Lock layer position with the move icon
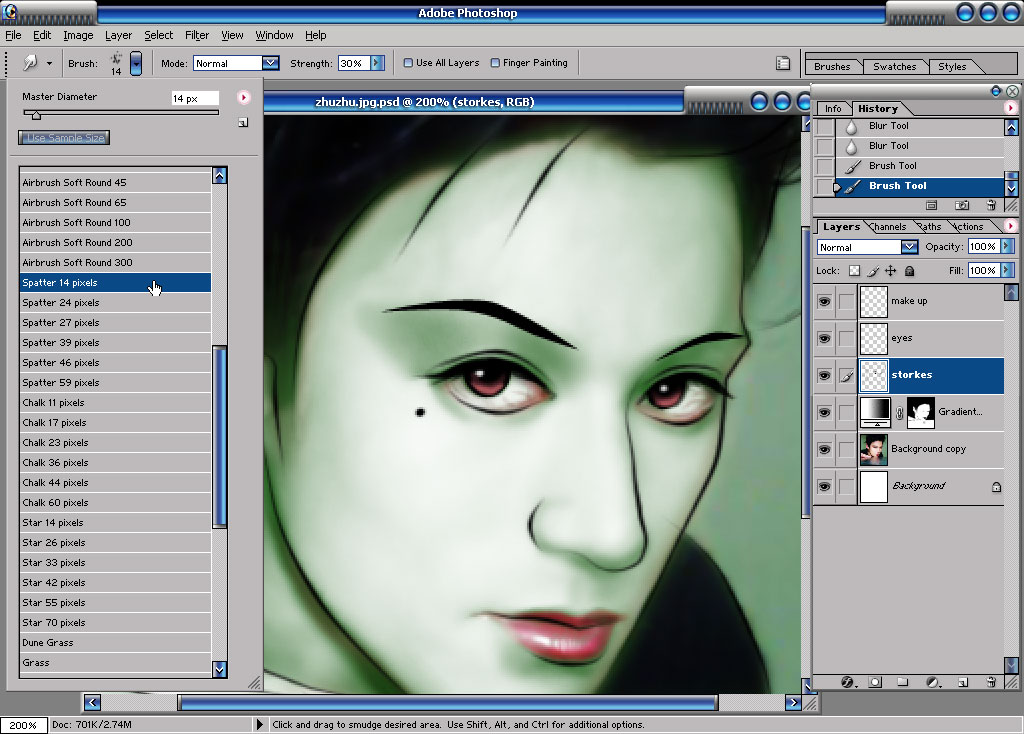This screenshot has height=734, width=1024. pyautogui.click(x=891, y=270)
